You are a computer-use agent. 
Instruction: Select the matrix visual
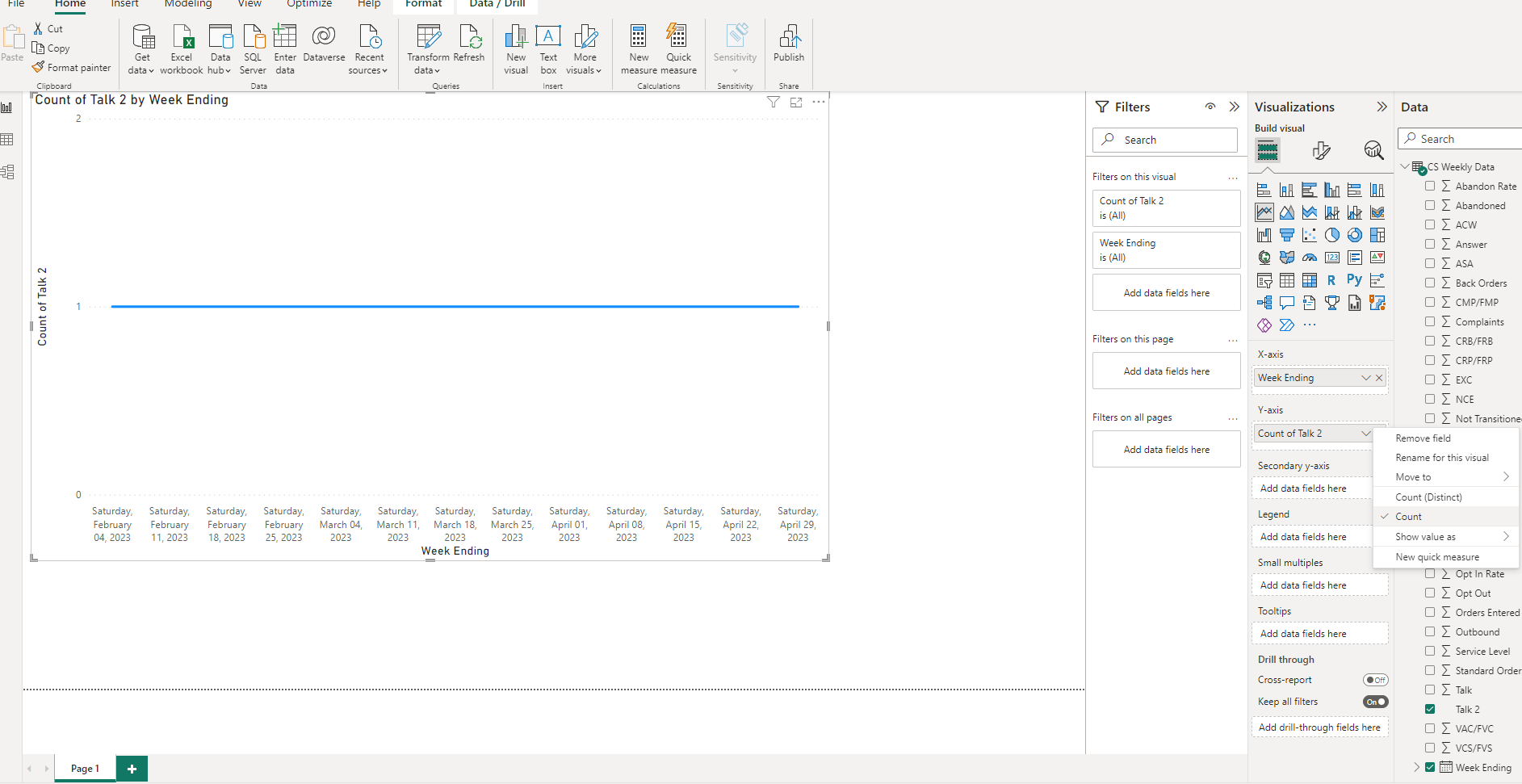coord(1310,280)
